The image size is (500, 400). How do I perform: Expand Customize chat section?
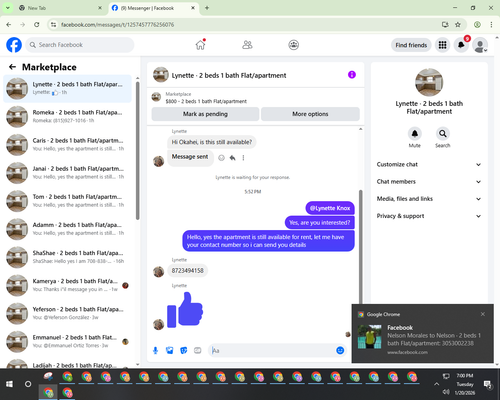[x=429, y=164]
